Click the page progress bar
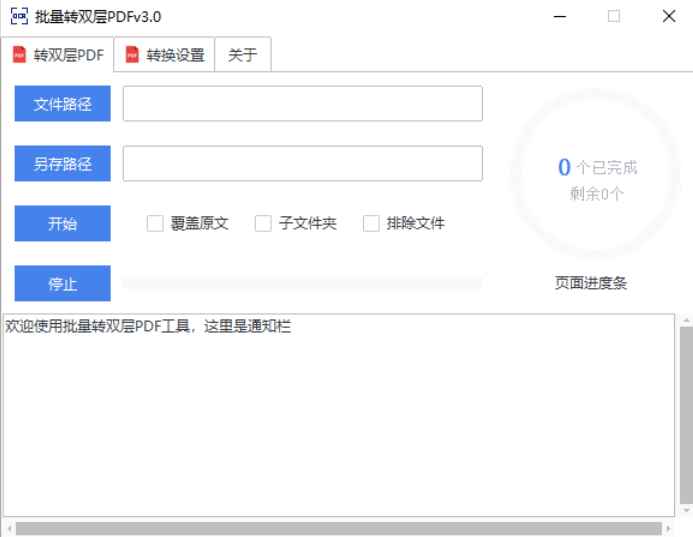The height and width of the screenshot is (537, 693). (x=303, y=283)
